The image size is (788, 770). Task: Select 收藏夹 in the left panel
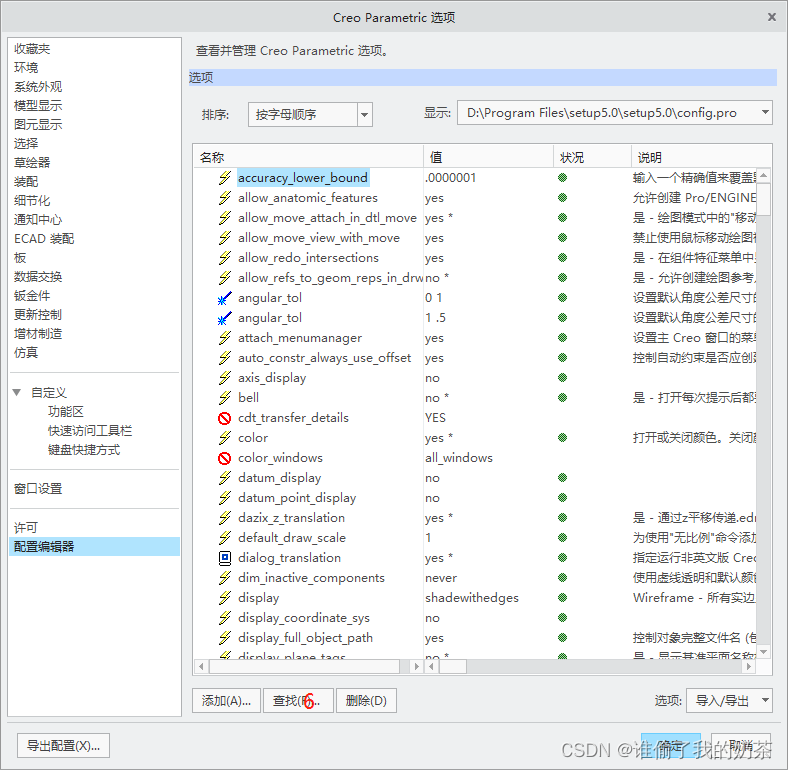tap(32, 49)
